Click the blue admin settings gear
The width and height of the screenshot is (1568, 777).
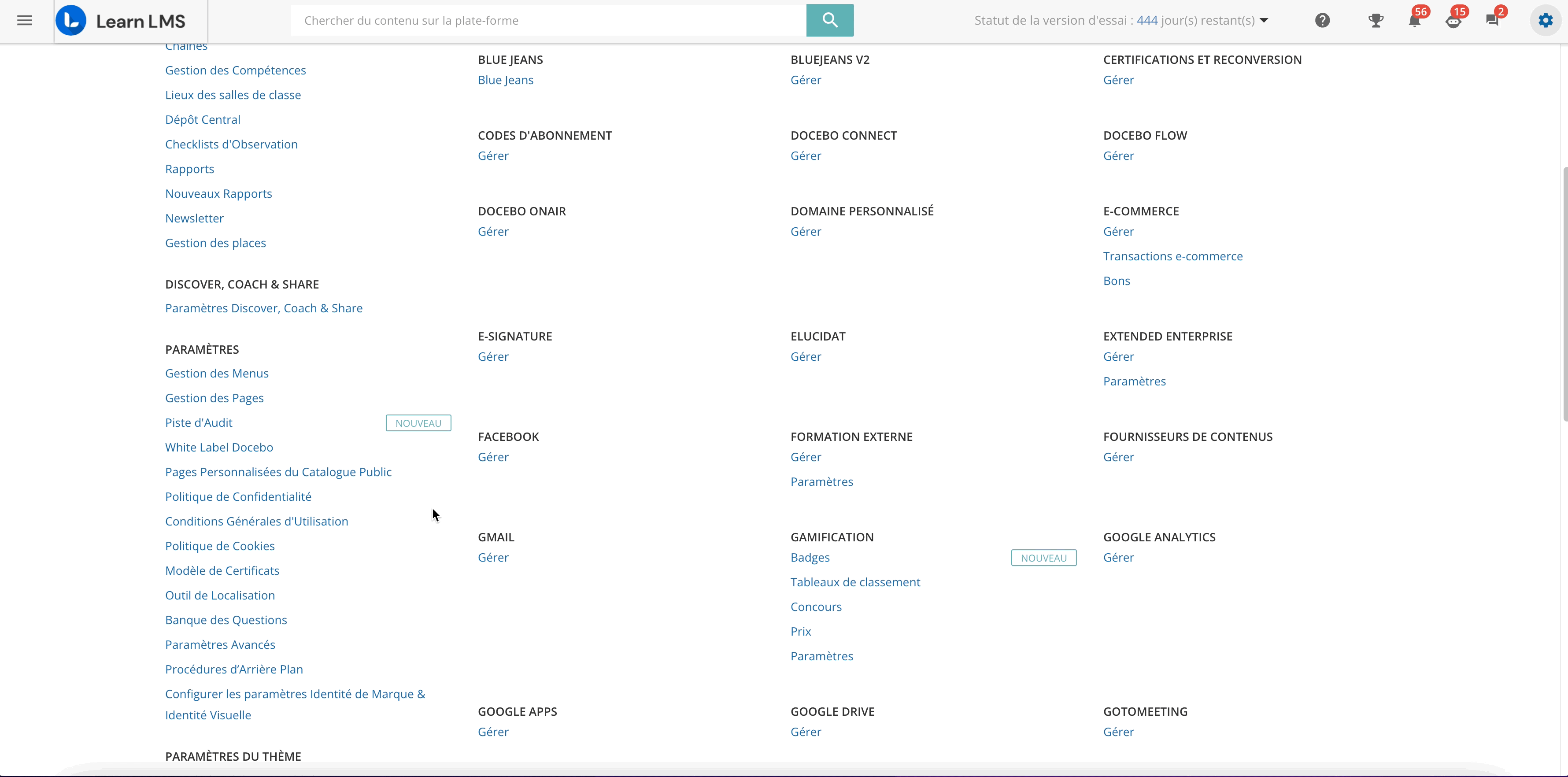click(x=1545, y=21)
